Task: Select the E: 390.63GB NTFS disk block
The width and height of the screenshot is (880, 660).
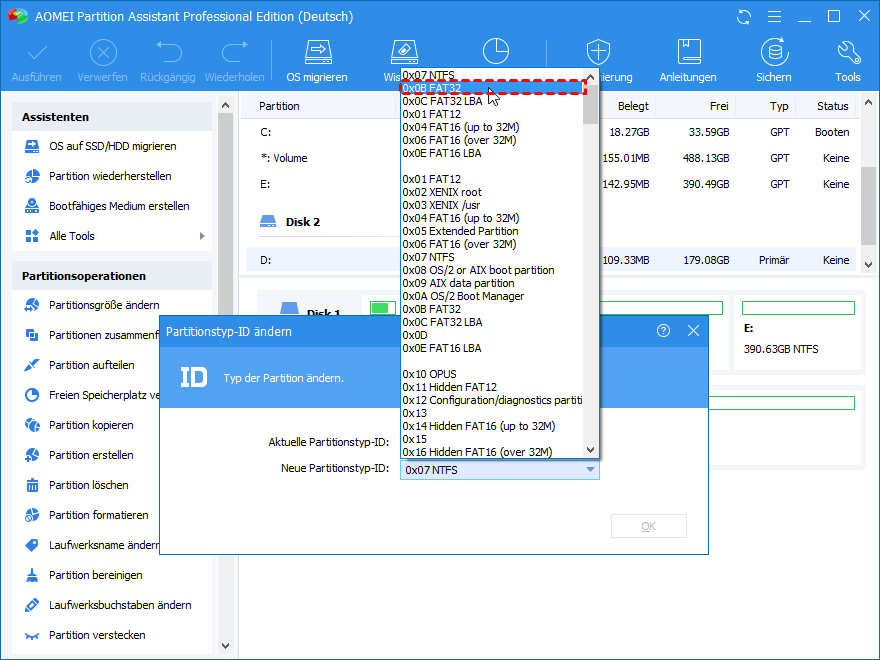Action: [x=798, y=332]
